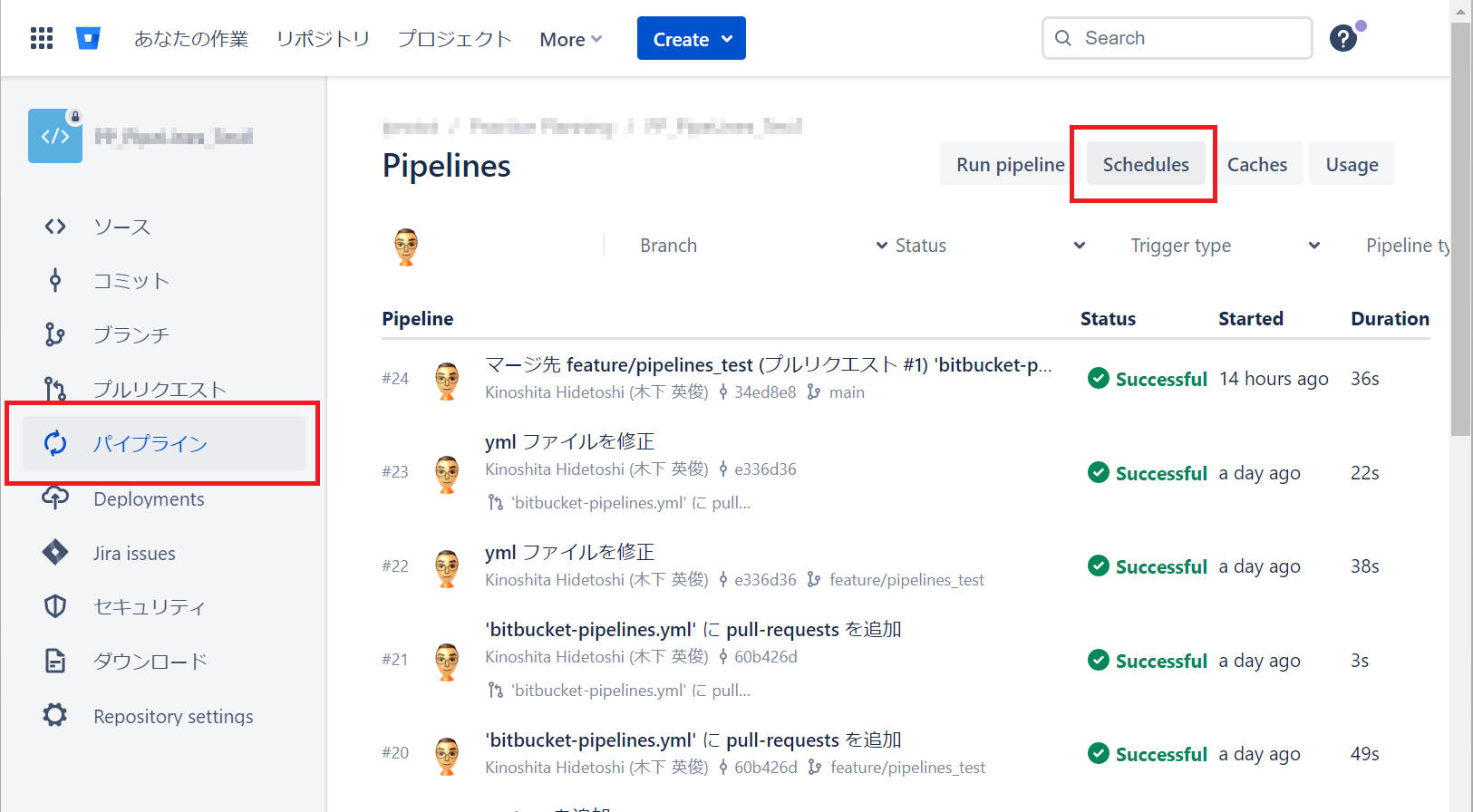Click the repository code avatar icon
This screenshot has width=1473, height=812.
click(x=55, y=136)
